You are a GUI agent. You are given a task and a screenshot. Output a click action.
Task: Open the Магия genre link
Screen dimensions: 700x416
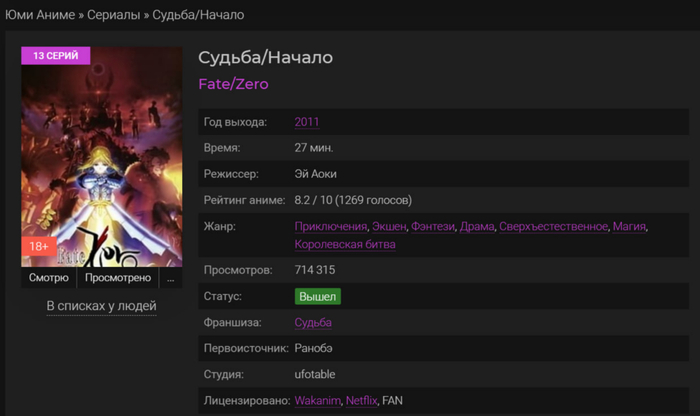629,226
